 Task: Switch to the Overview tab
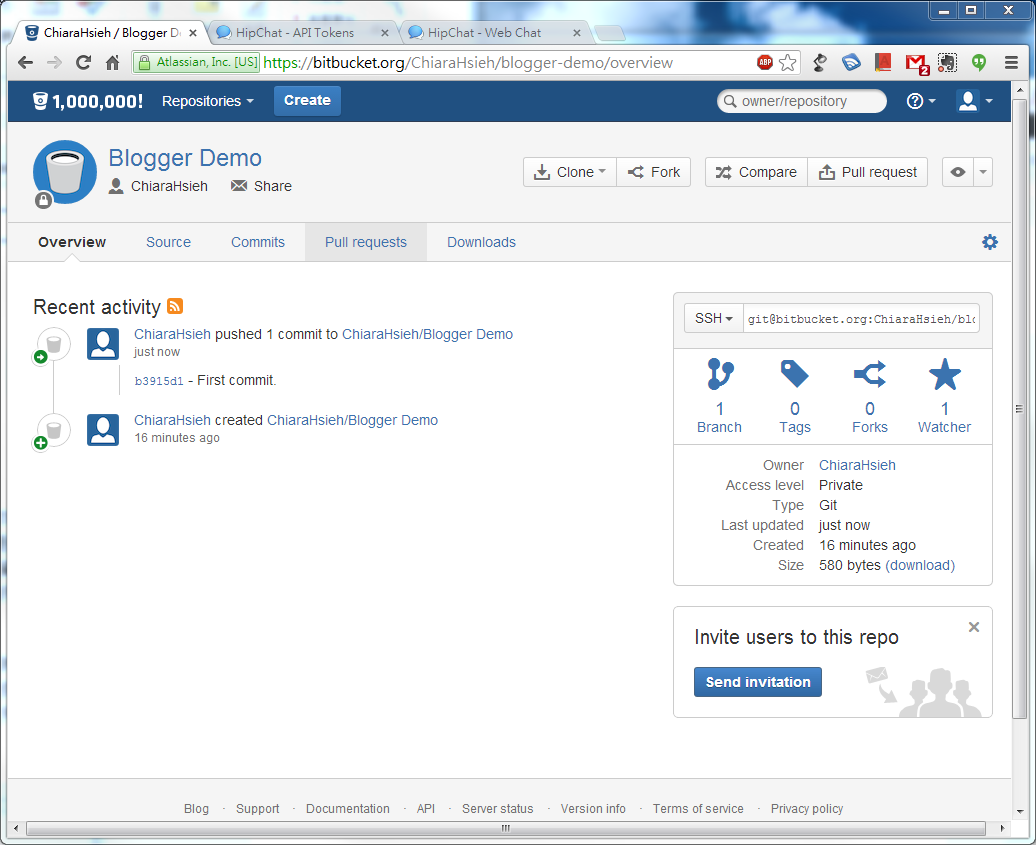coord(72,242)
